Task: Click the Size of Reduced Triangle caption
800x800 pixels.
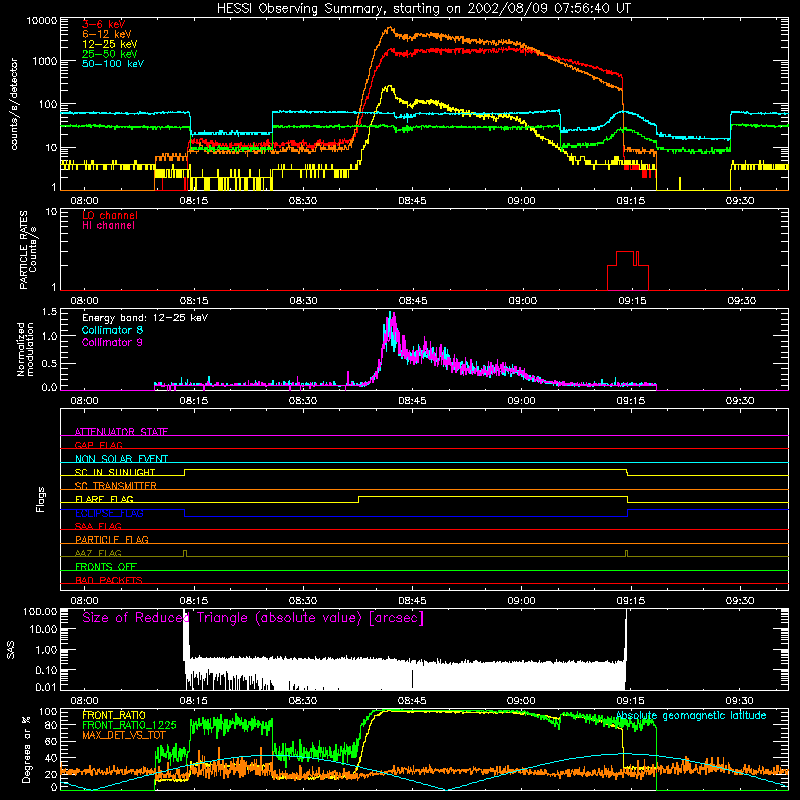Action: (253, 618)
